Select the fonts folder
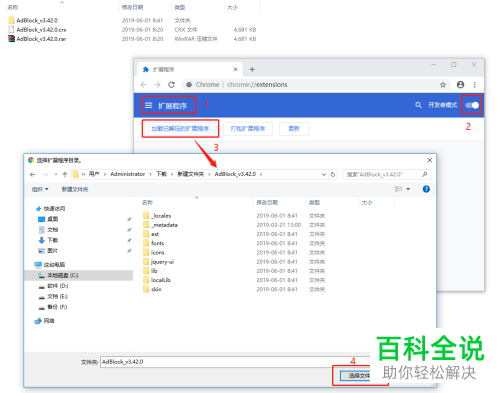Image resolution: width=500 pixels, height=393 pixels. coord(154,243)
